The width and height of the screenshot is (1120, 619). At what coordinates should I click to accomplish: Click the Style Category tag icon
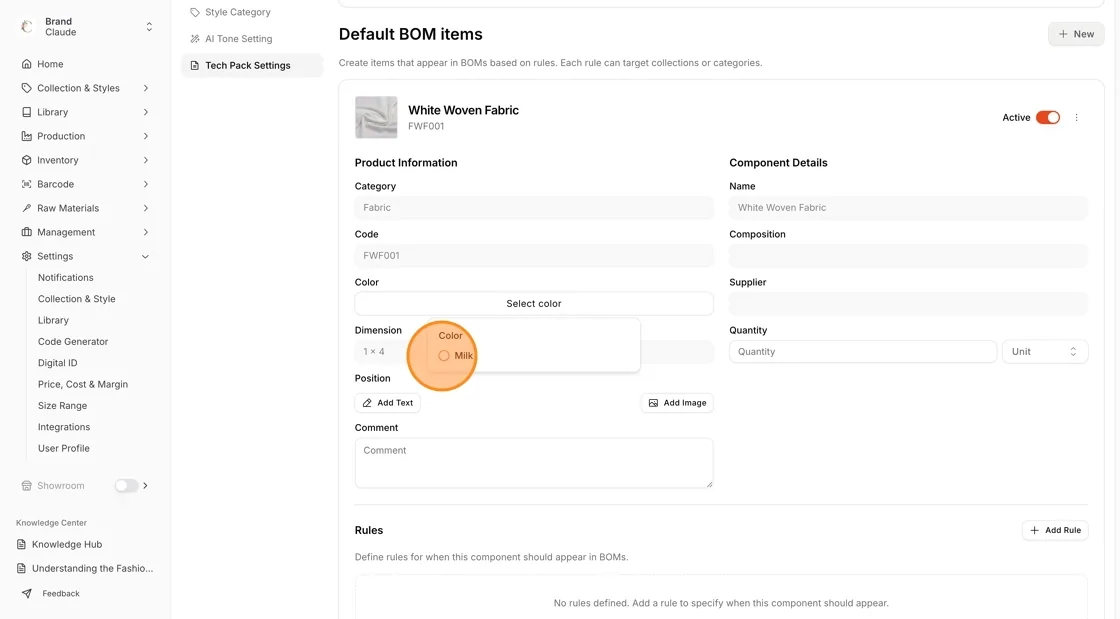click(x=194, y=12)
